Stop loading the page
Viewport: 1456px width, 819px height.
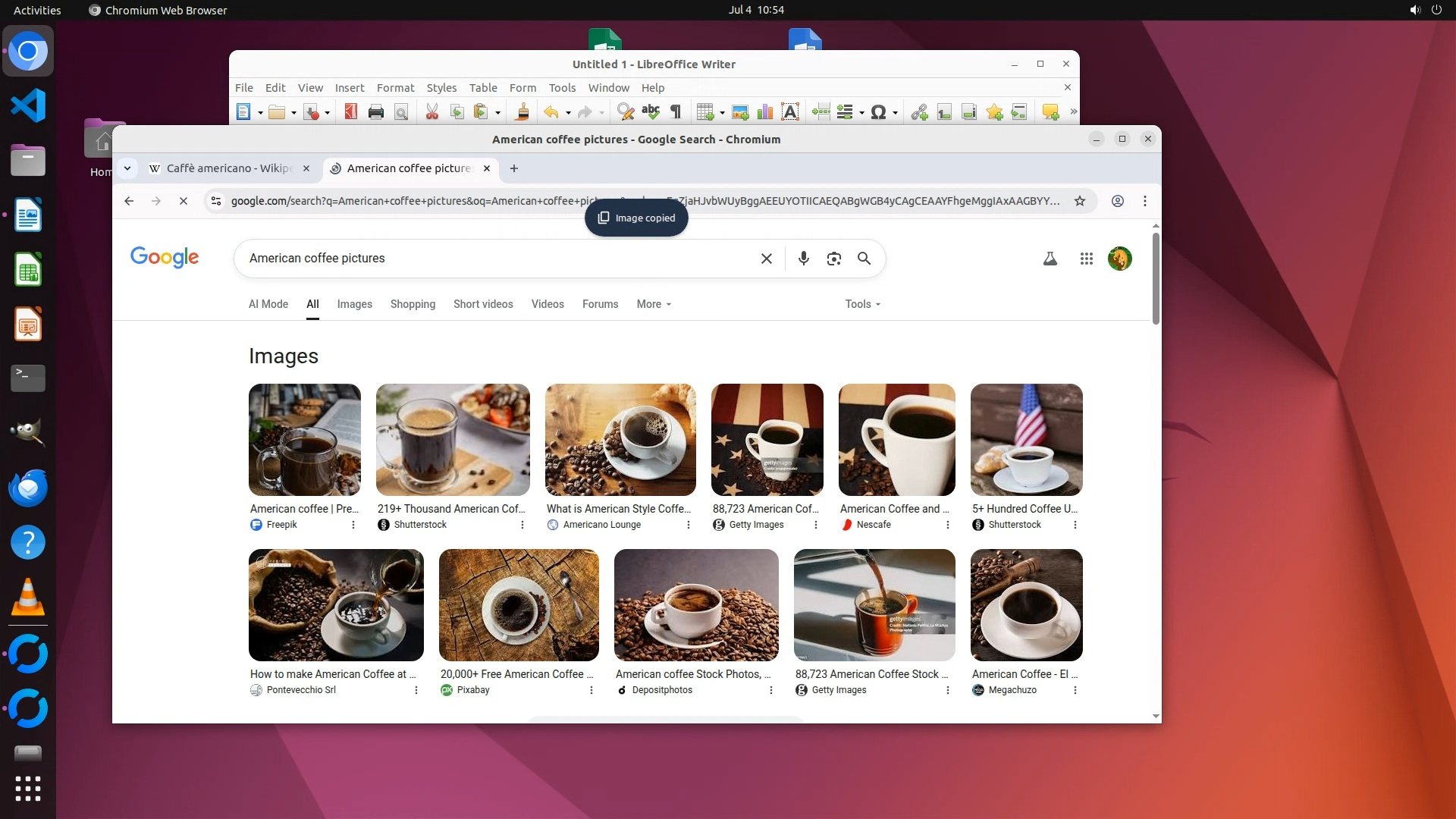[183, 201]
